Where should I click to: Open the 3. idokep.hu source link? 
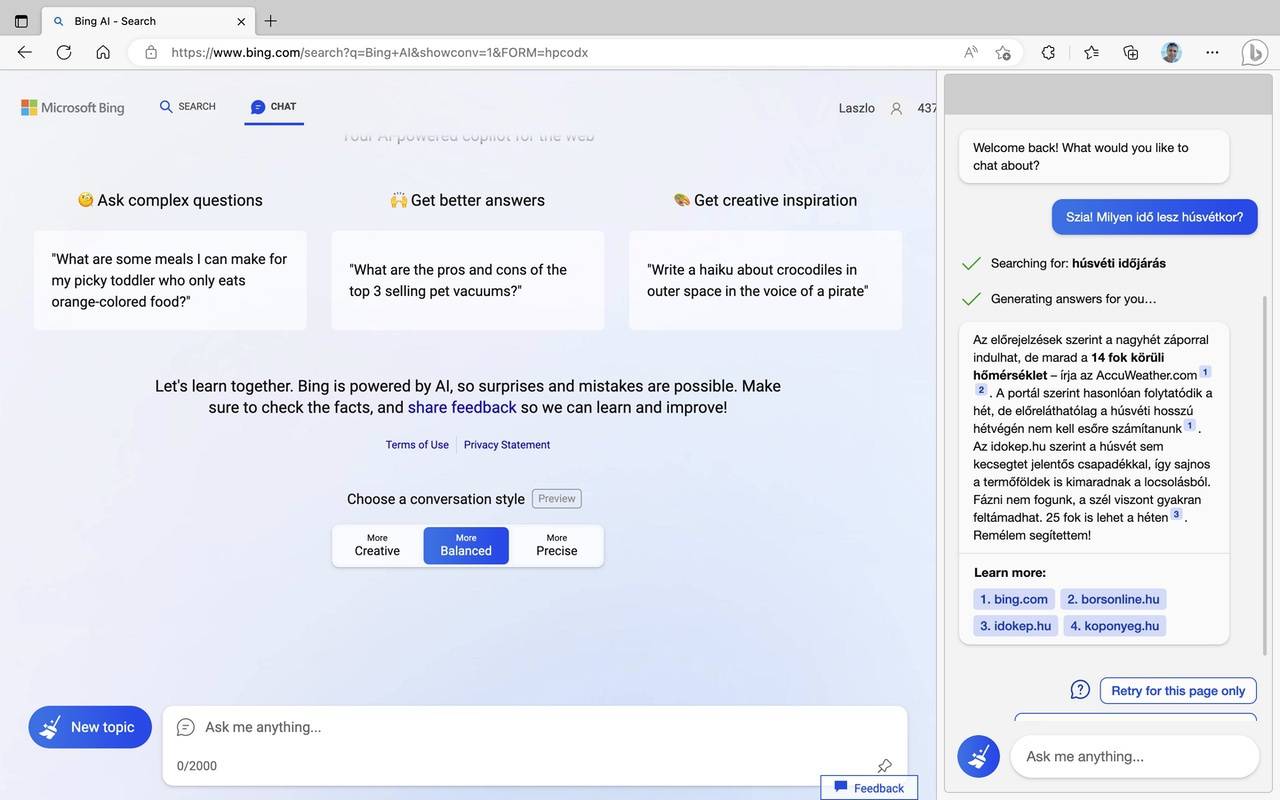(1016, 626)
